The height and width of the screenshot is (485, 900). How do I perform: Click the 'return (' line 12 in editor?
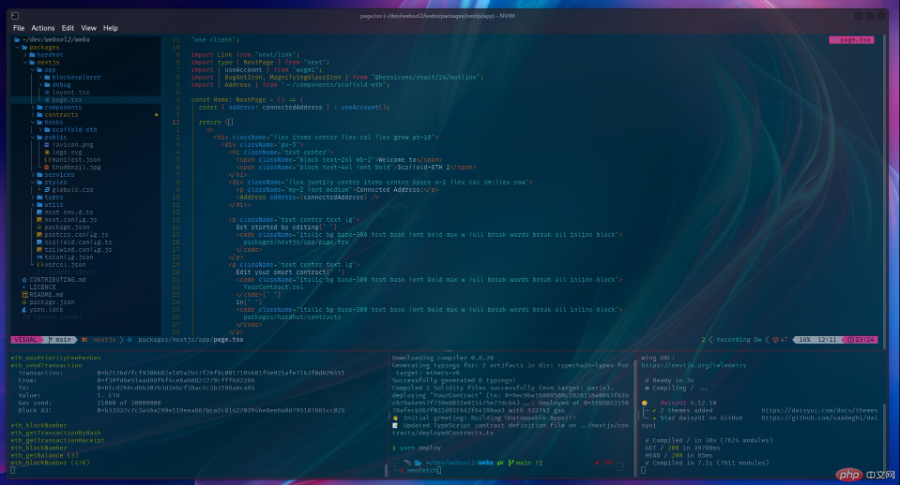[216, 122]
